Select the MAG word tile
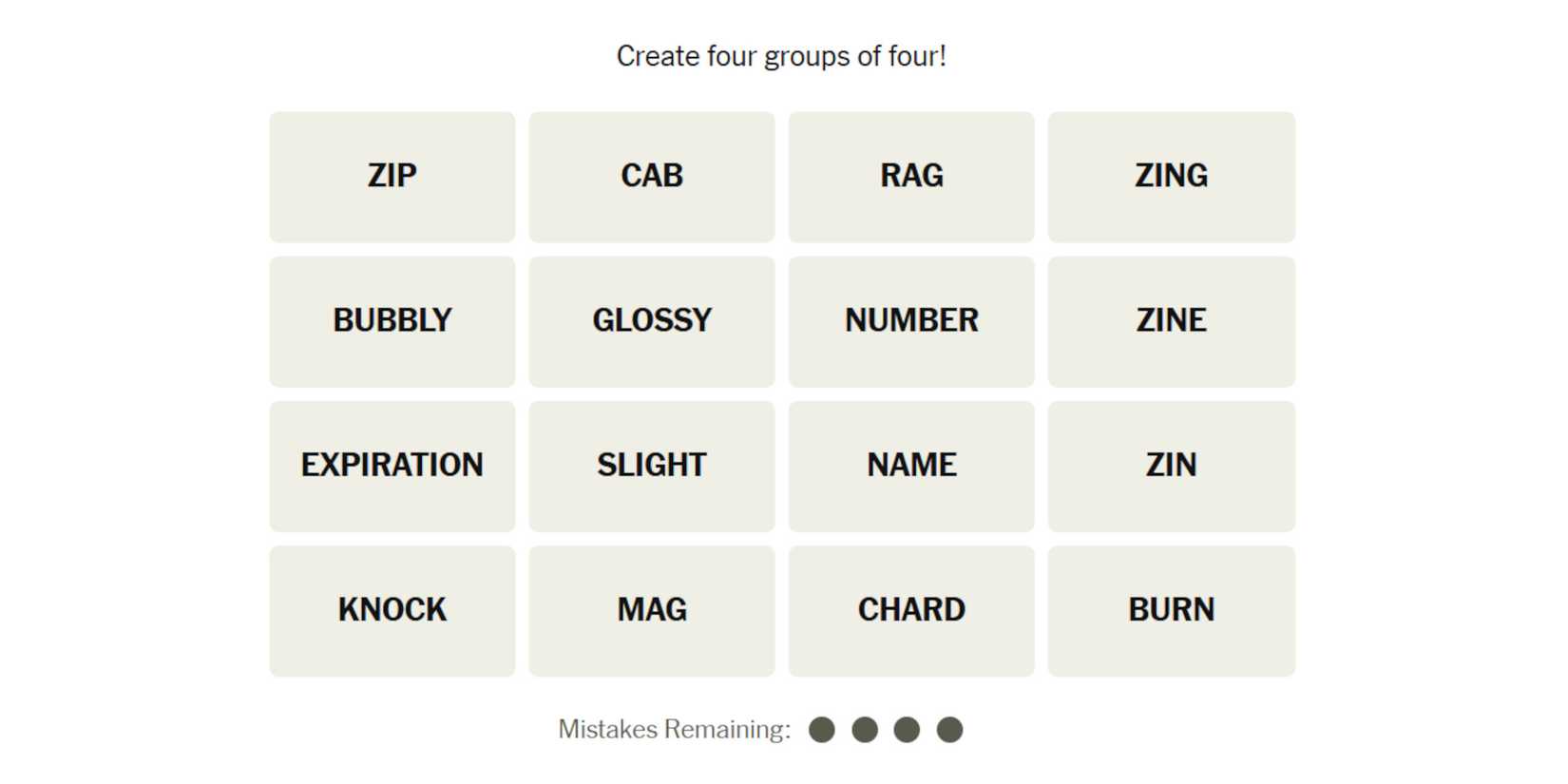Image resolution: width=1568 pixels, height=784 pixels. coord(651,610)
